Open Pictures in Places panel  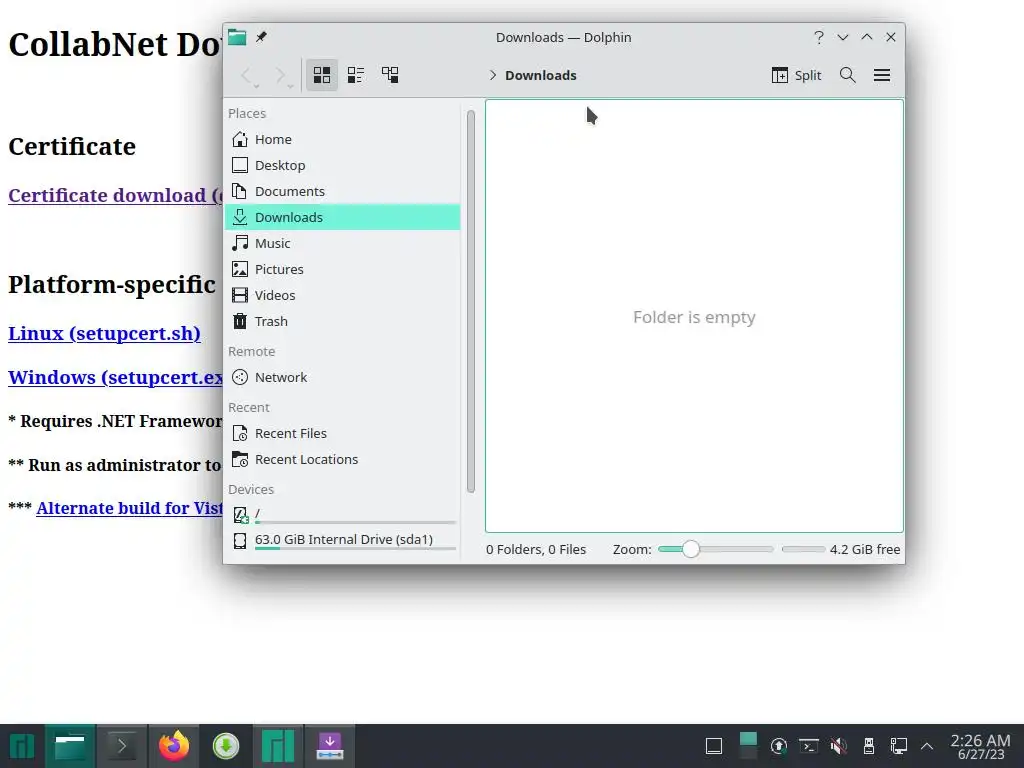[x=342, y=269]
